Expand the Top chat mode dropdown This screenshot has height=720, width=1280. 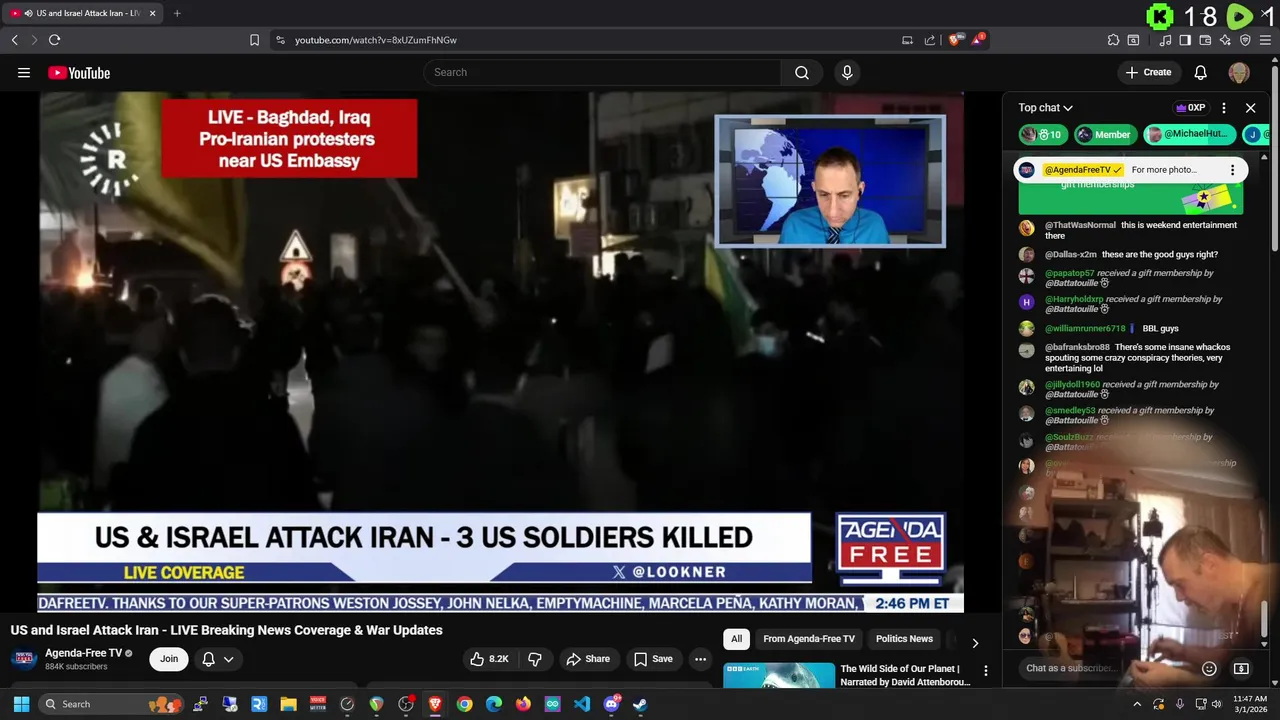(1045, 108)
